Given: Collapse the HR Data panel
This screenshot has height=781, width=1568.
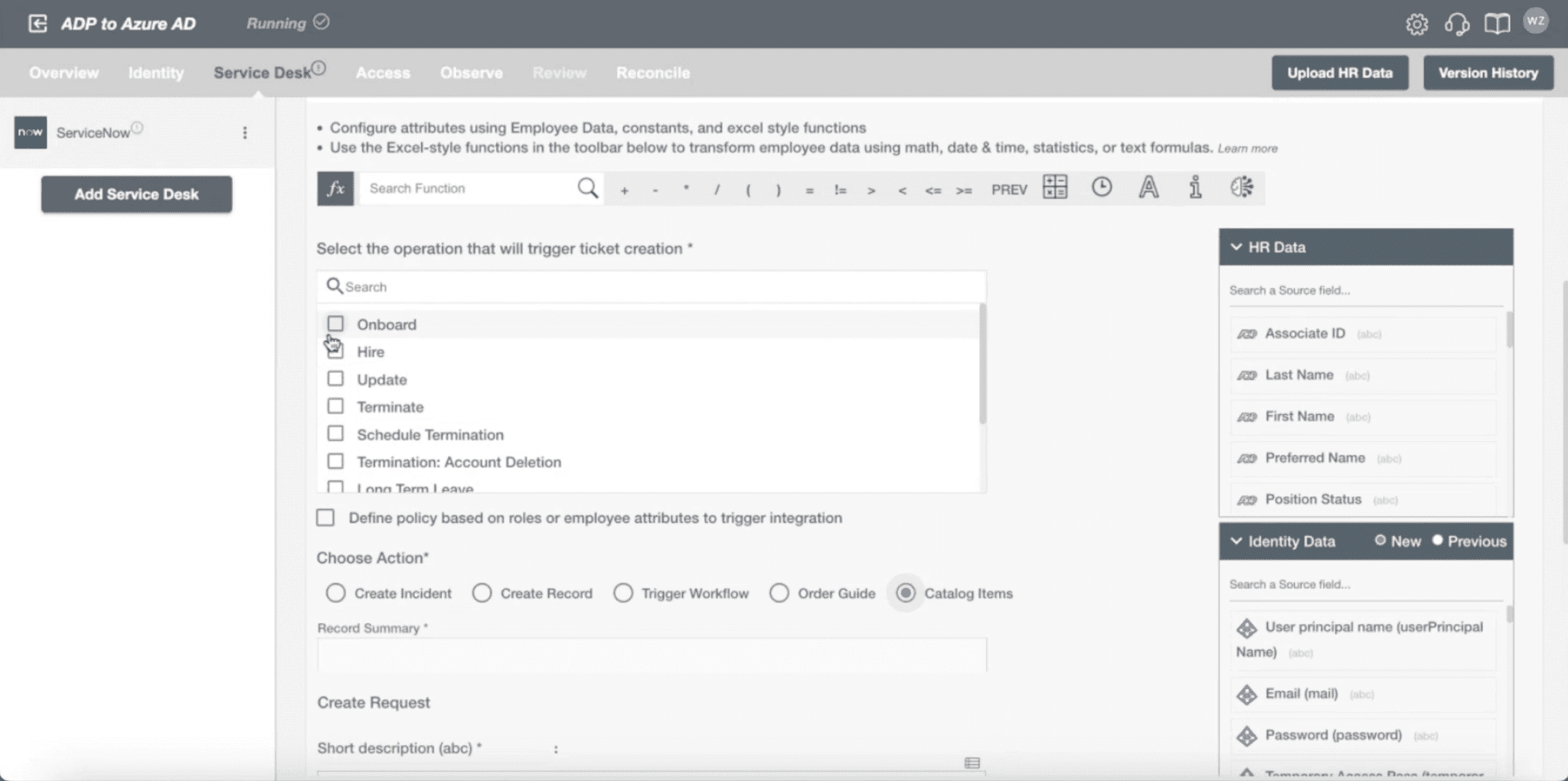Looking at the screenshot, I should tap(1236, 247).
